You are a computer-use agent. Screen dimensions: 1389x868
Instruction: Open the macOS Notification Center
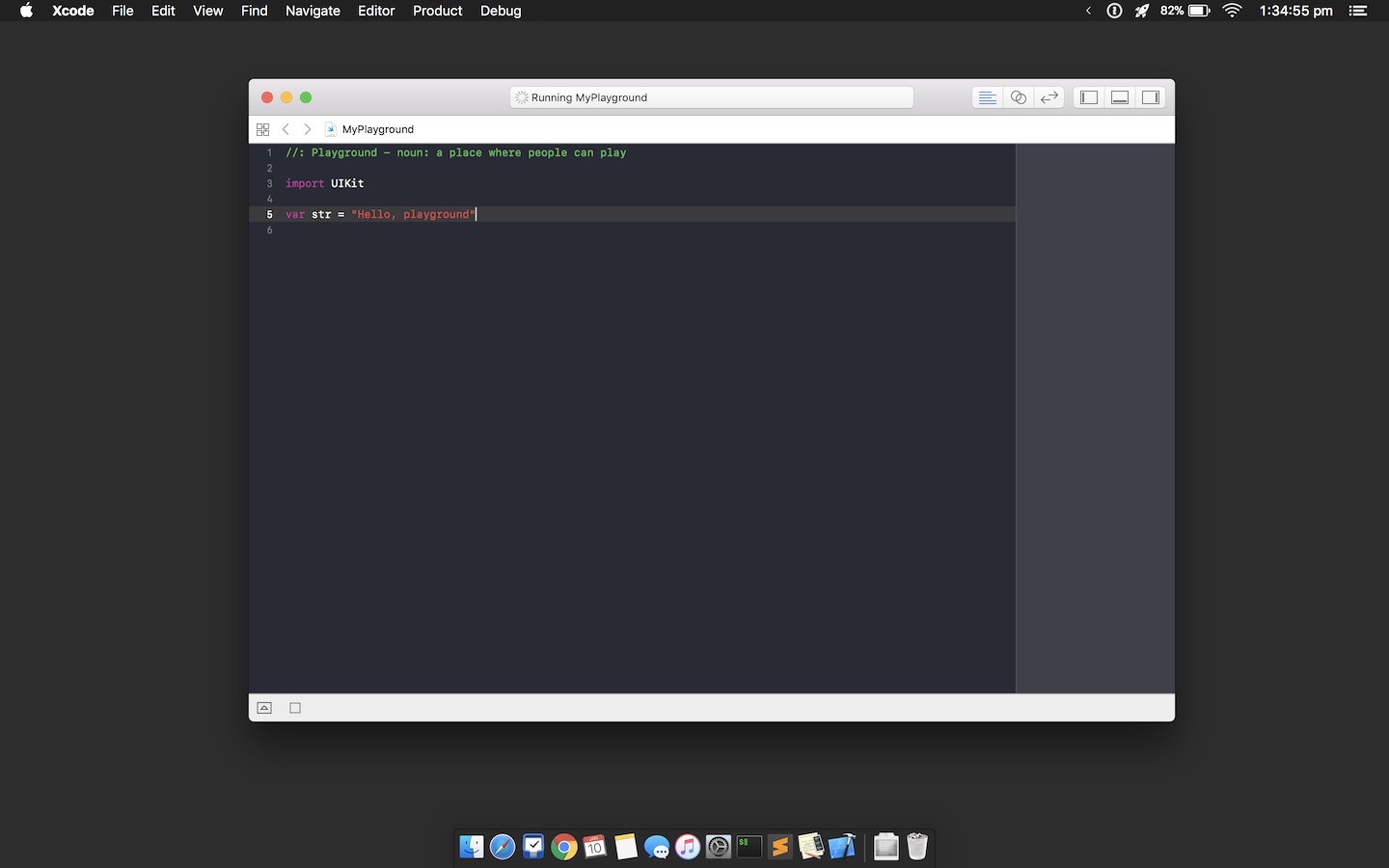(x=1358, y=11)
